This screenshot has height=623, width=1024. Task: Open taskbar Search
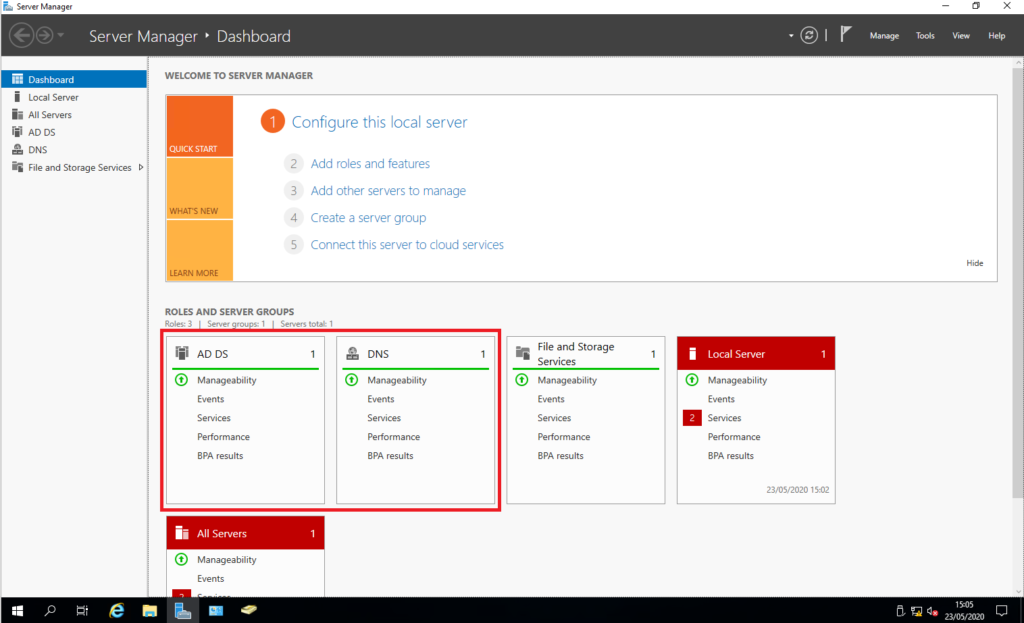pyautogui.click(x=50, y=611)
